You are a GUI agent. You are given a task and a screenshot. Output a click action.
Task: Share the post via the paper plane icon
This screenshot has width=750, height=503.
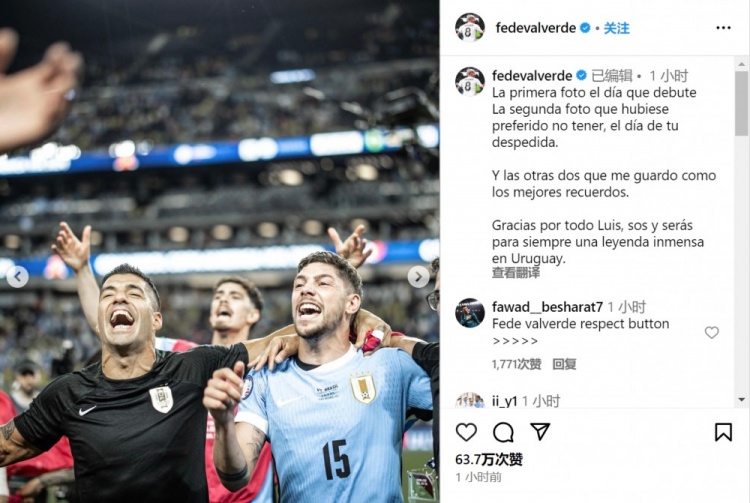point(540,432)
